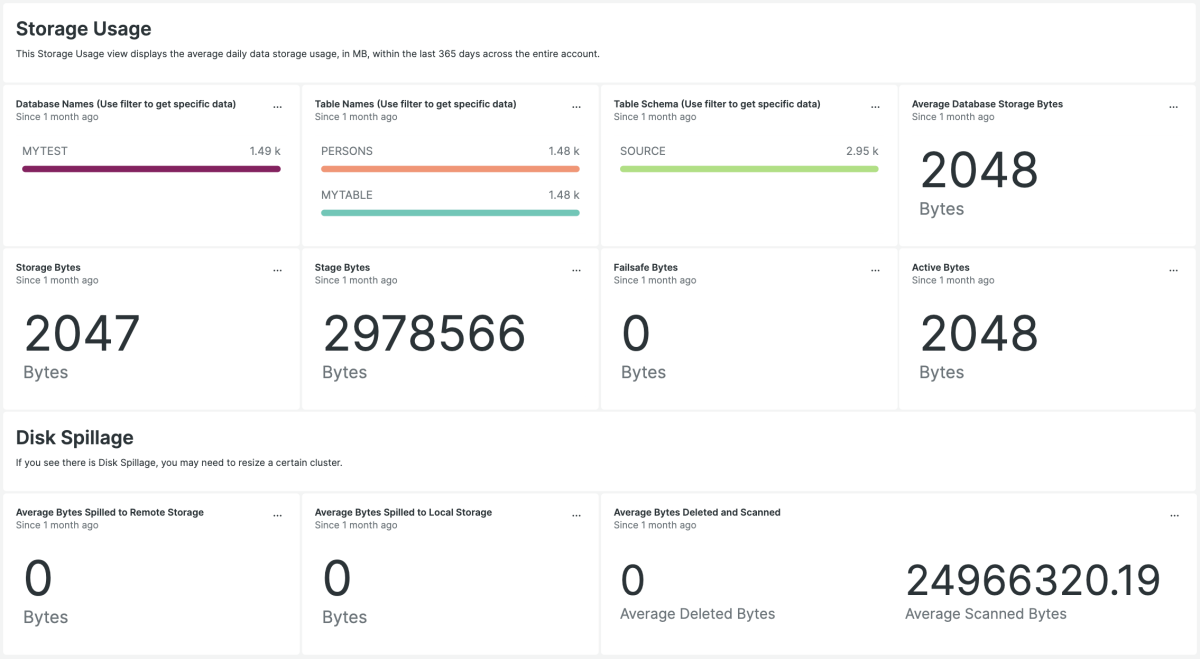Image resolution: width=1200 pixels, height=659 pixels.
Task: Click the SOURCE schema green bar
Action: click(x=749, y=169)
